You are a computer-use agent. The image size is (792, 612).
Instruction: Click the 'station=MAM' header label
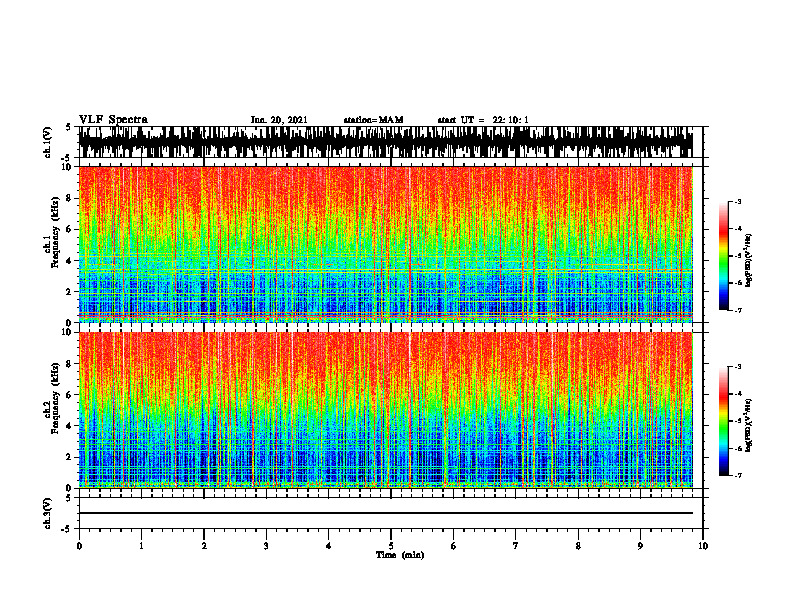tap(373, 120)
